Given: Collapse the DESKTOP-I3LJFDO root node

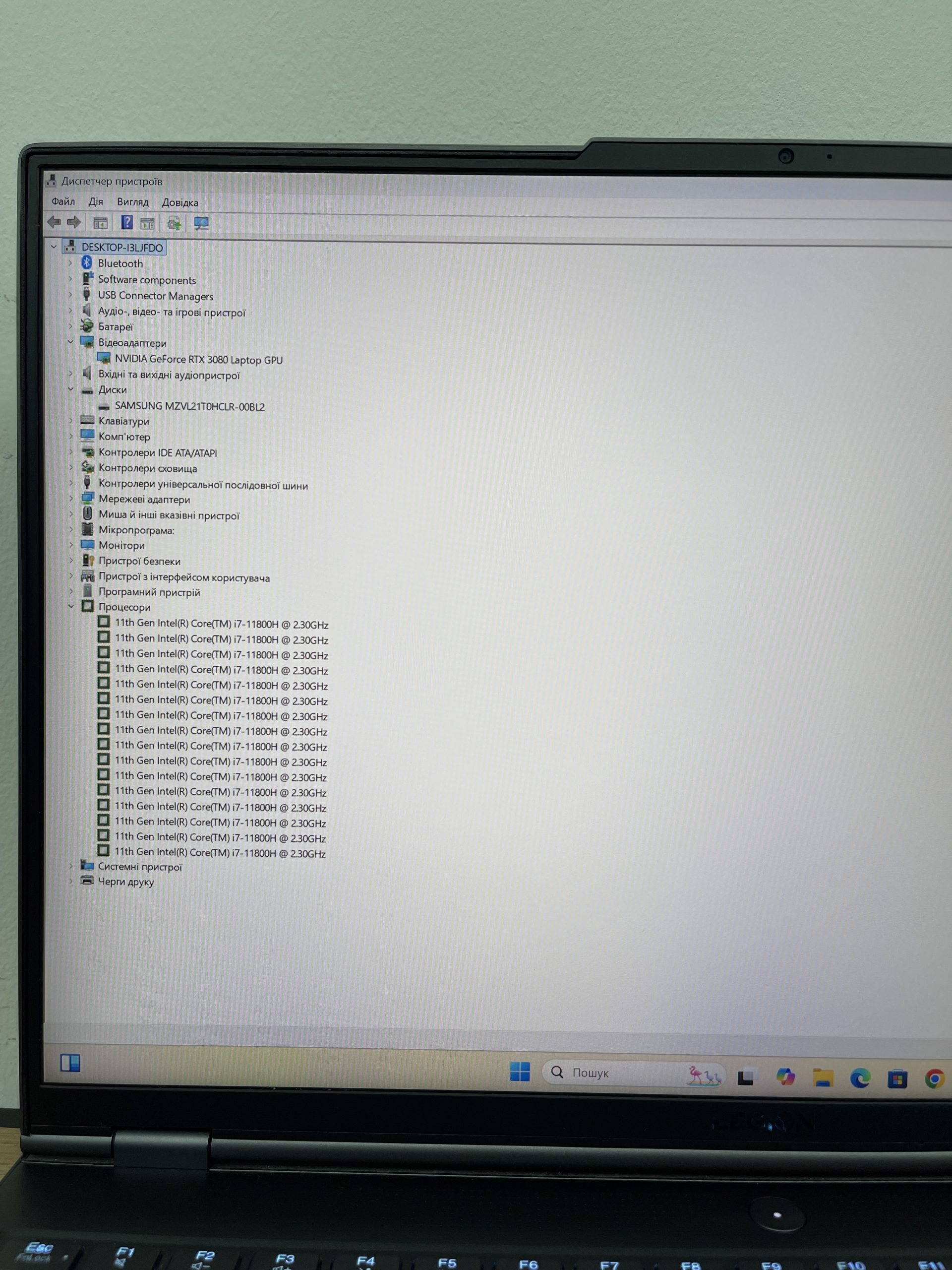Looking at the screenshot, I should click(x=54, y=246).
